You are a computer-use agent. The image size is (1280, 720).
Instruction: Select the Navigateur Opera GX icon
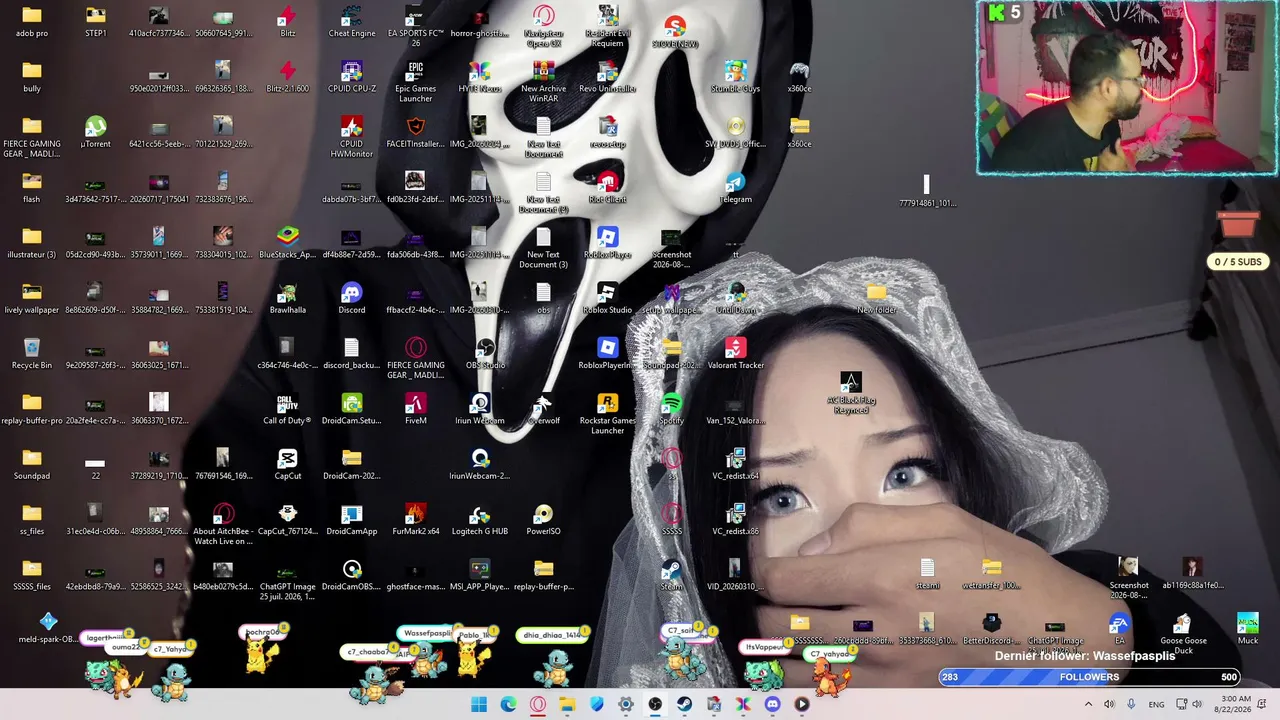544,26
